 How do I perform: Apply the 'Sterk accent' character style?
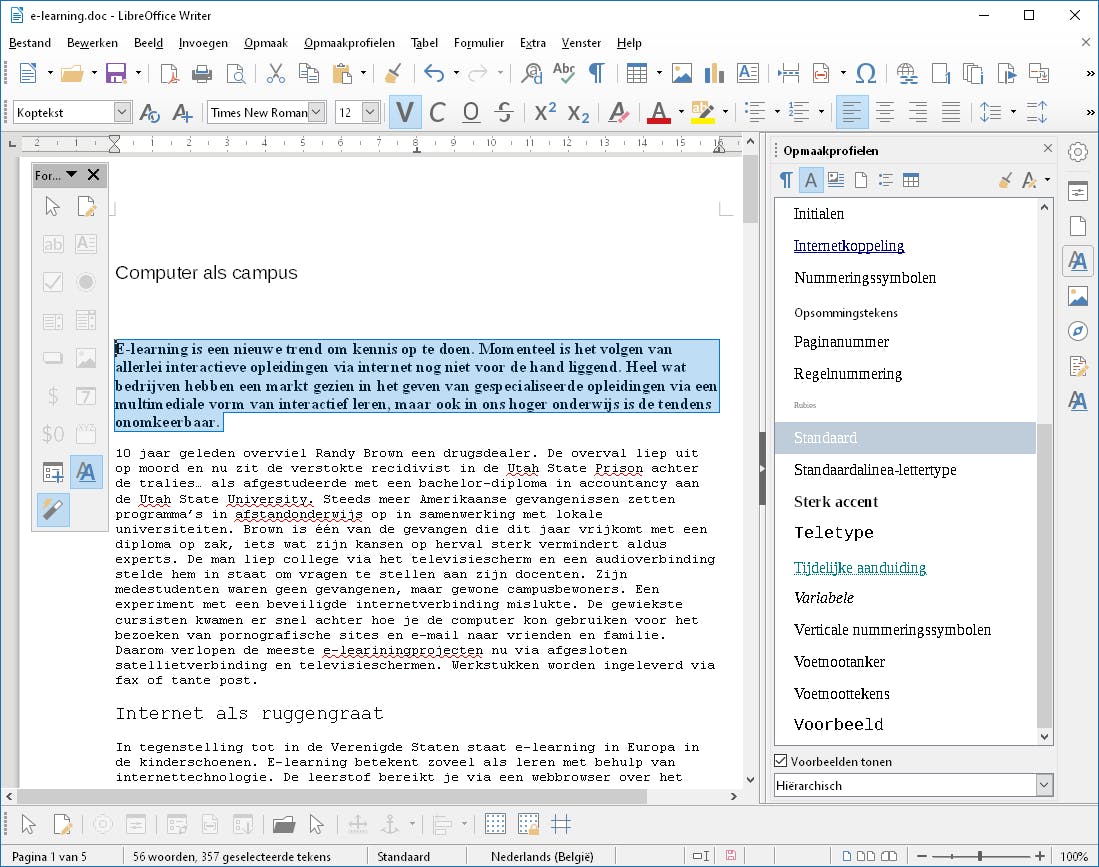tap(836, 502)
